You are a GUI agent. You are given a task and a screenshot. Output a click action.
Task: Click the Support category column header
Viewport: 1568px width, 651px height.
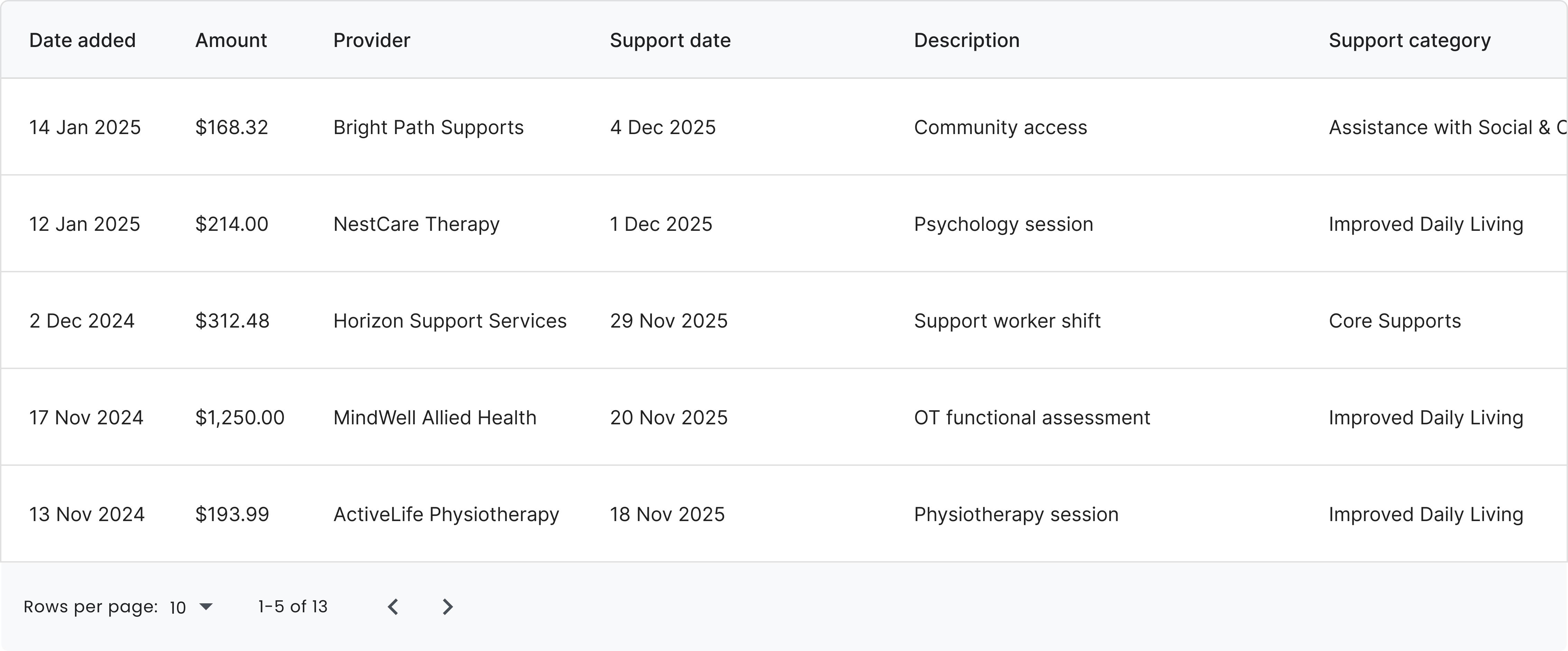click(x=1409, y=40)
